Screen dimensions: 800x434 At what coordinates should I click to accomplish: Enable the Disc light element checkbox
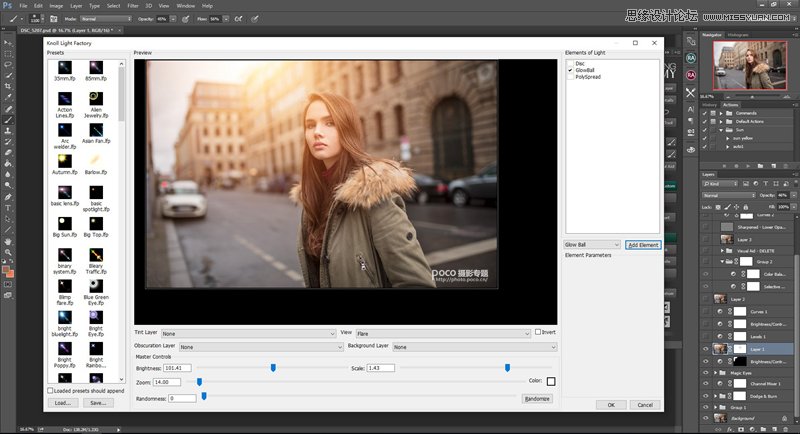click(570, 63)
